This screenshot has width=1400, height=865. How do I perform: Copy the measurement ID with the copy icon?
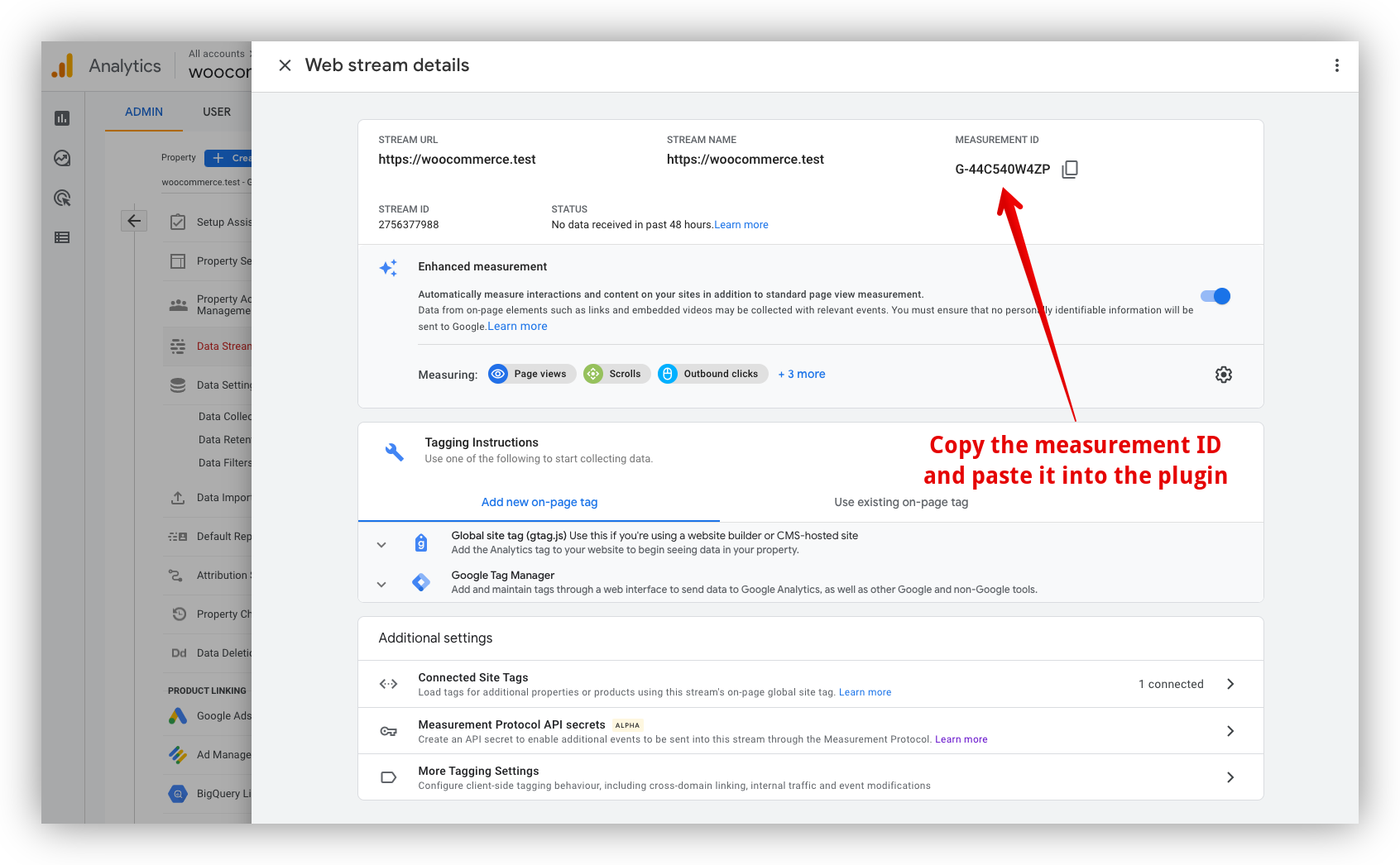[x=1069, y=170]
